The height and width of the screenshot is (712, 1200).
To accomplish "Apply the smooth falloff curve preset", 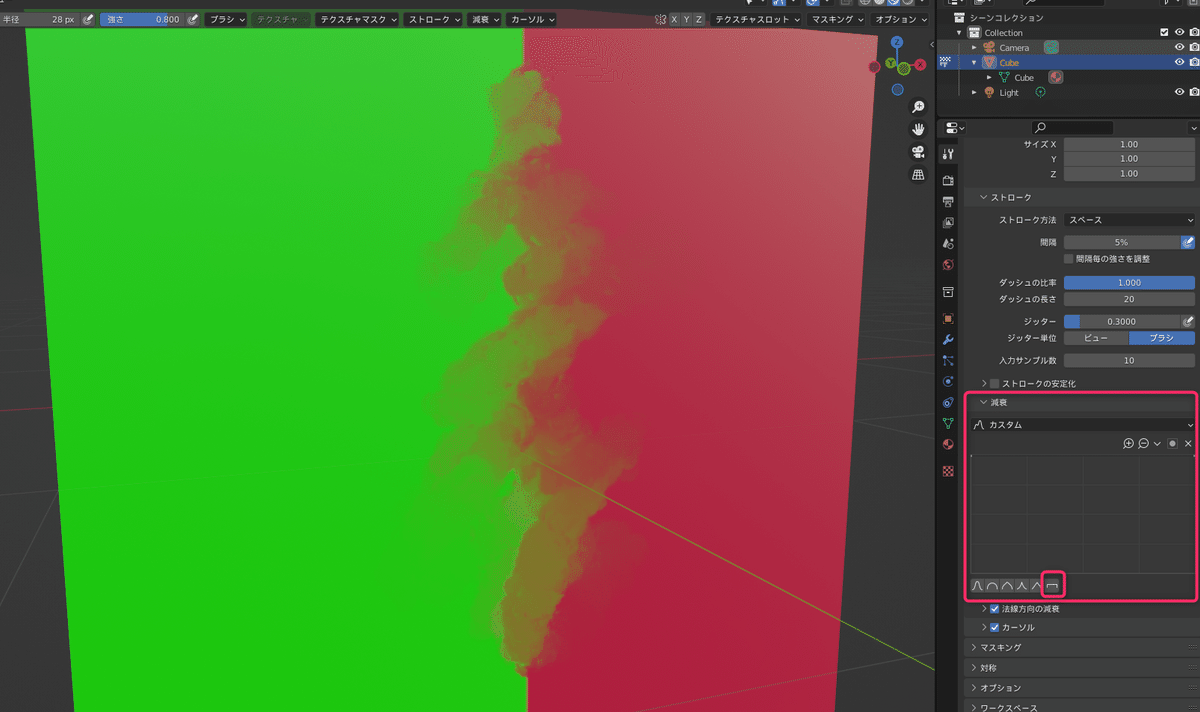I will 978,585.
